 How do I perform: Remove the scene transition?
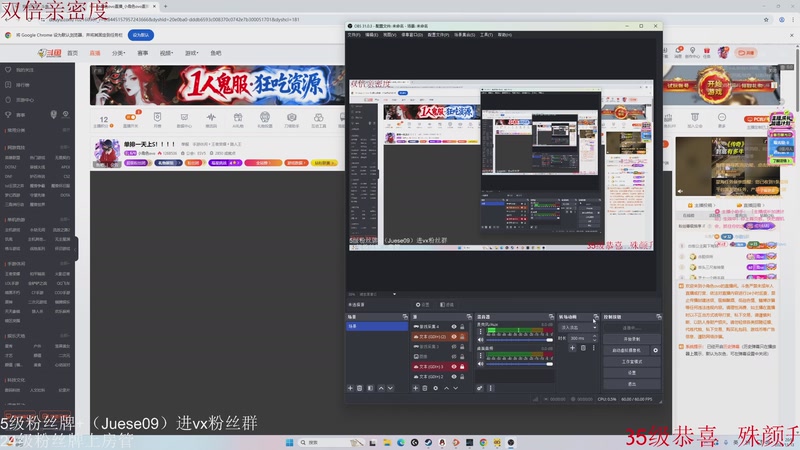coord(583,348)
